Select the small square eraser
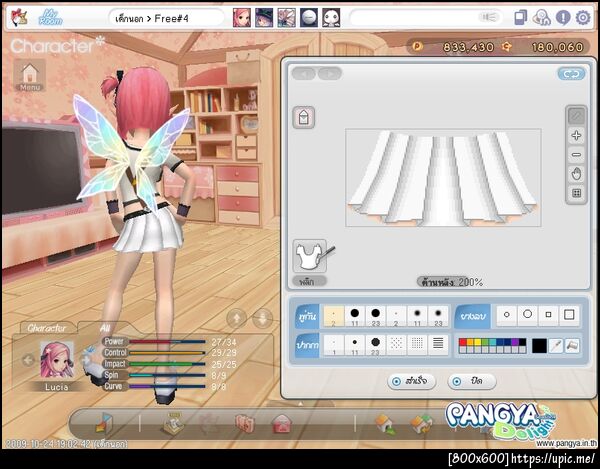600x469 pixels. [548, 315]
